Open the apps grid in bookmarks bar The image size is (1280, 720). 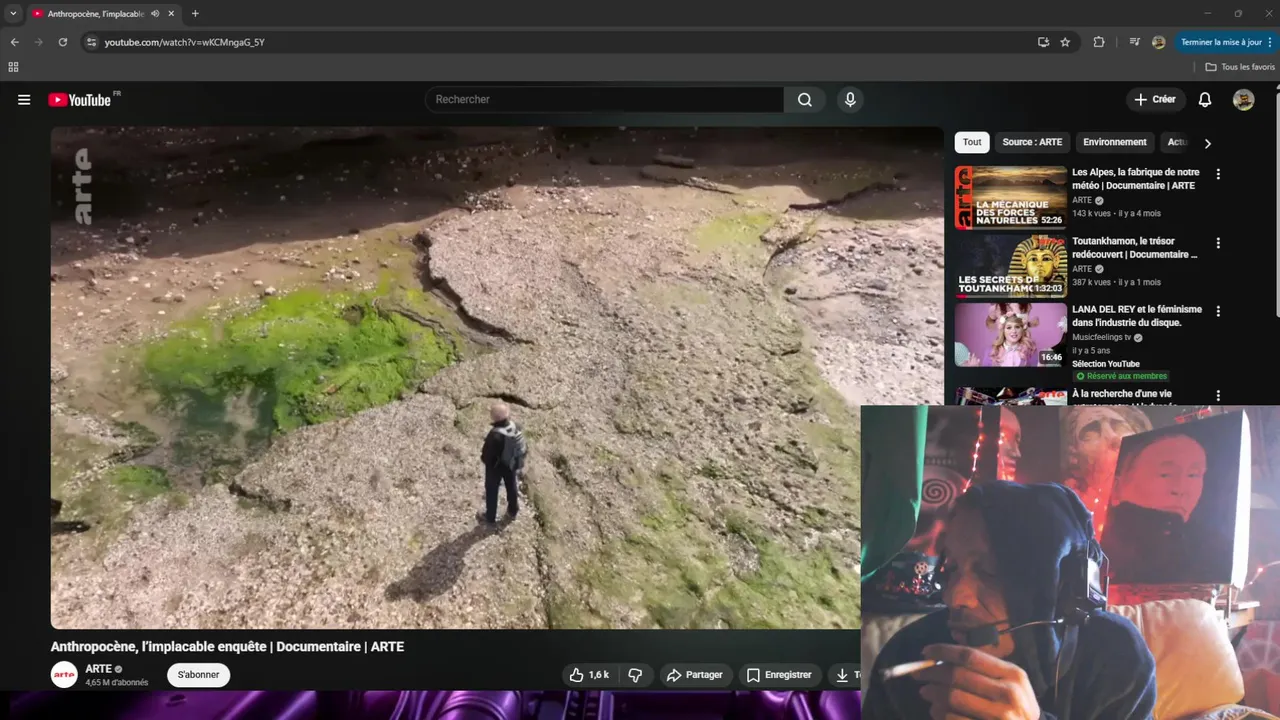coord(13,67)
